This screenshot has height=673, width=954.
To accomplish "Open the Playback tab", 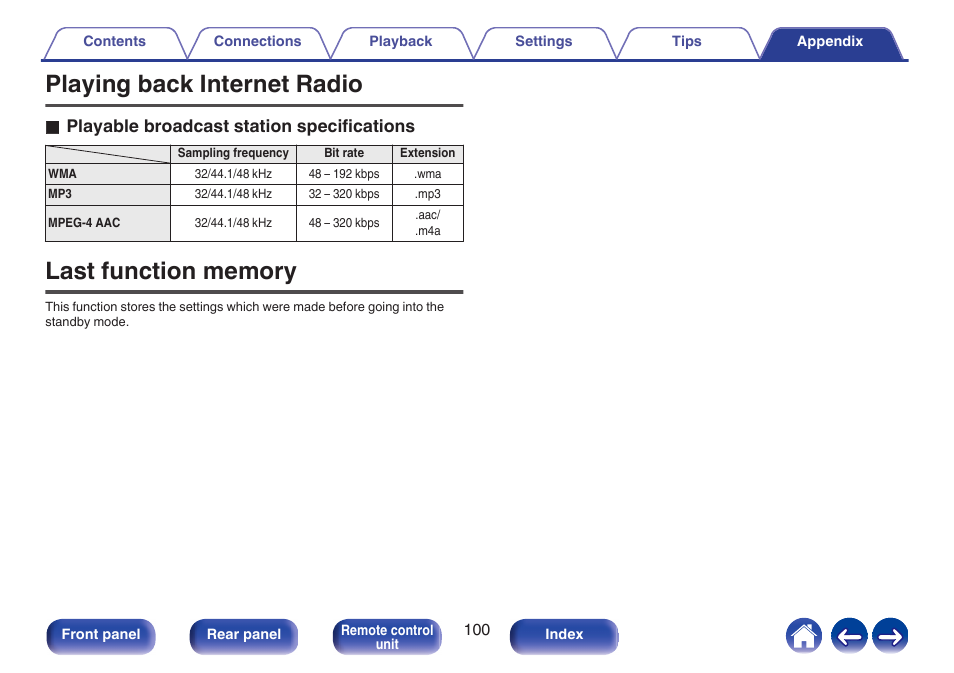I will tap(400, 42).
